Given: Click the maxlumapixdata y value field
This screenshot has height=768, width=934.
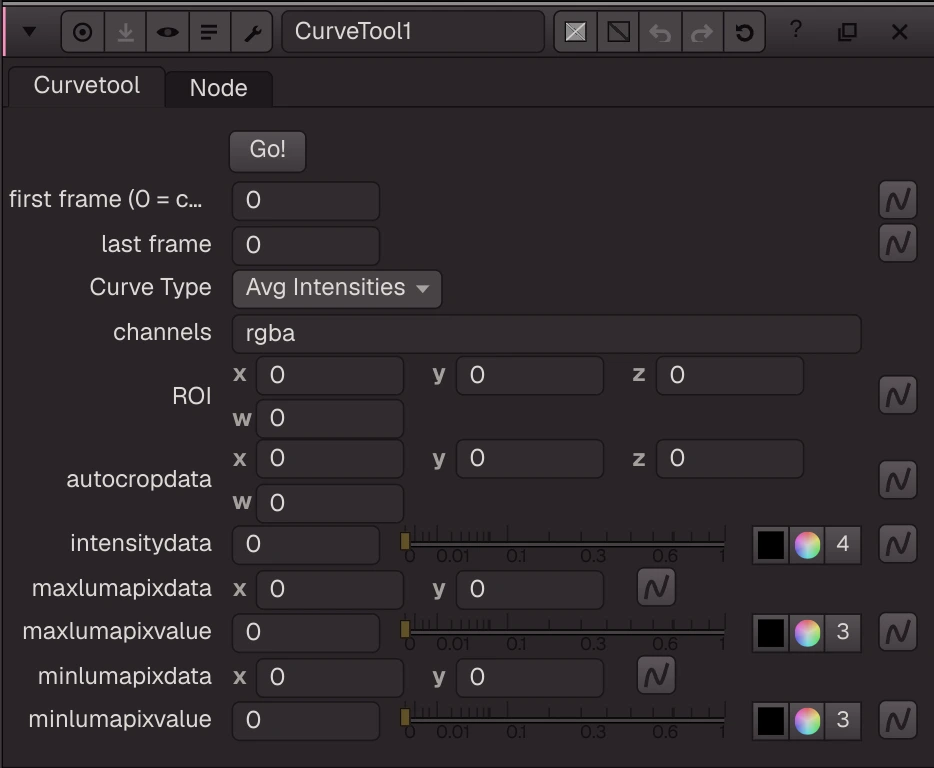Looking at the screenshot, I should (x=530, y=590).
